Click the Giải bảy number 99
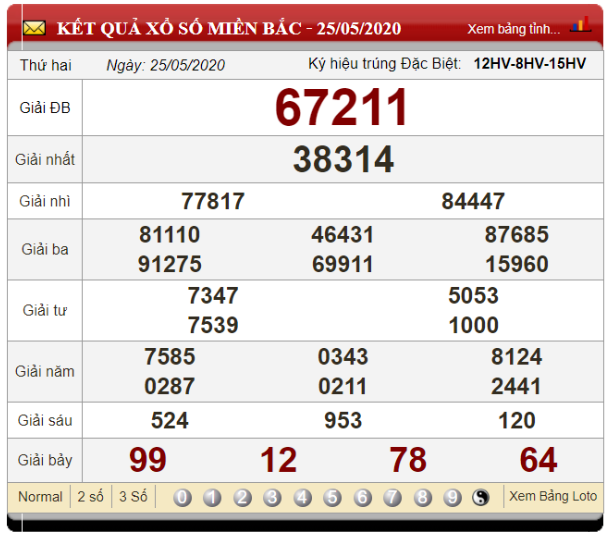The height and width of the screenshot is (540, 613). pos(148,460)
